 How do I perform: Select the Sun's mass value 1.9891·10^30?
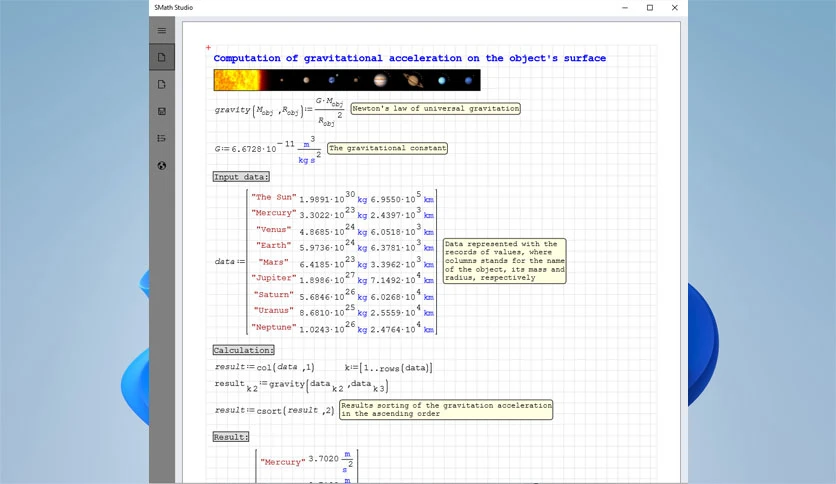point(327,198)
